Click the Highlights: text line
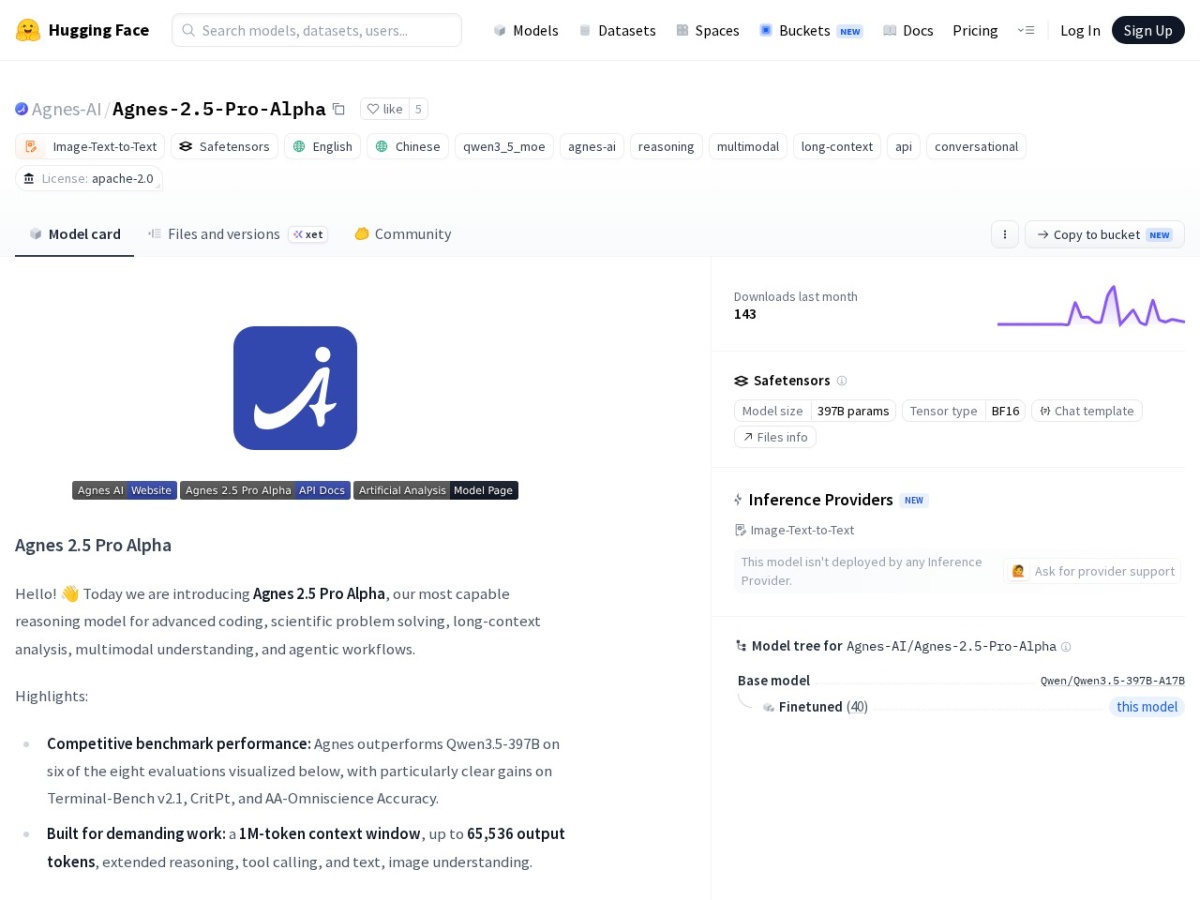This screenshot has height=900, width=1200. coord(51,696)
